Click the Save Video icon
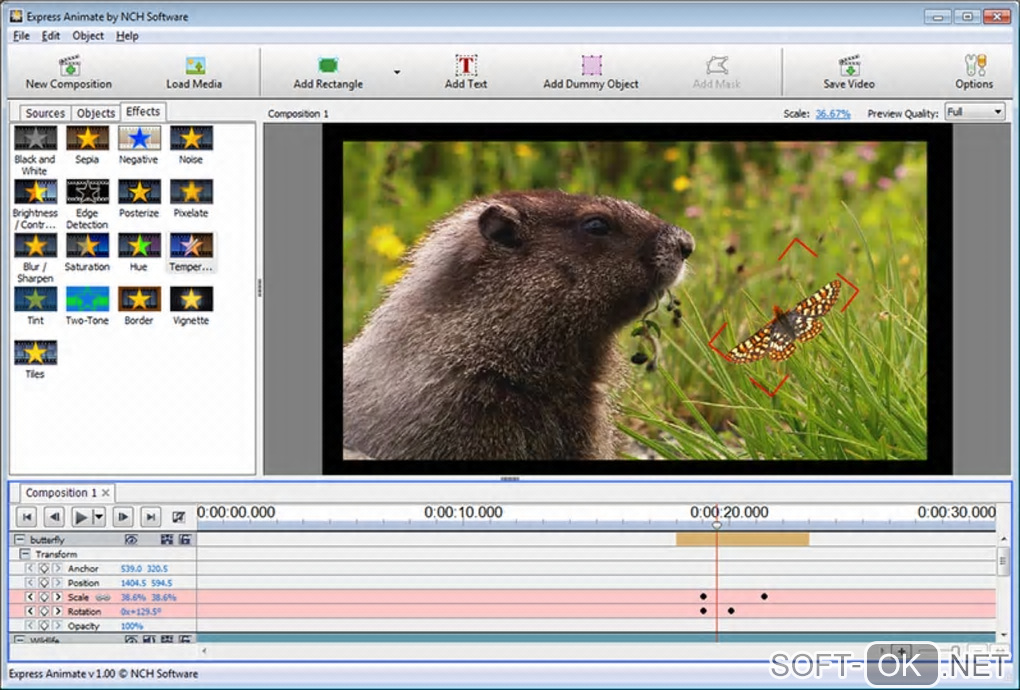Image resolution: width=1020 pixels, height=690 pixels. [849, 66]
